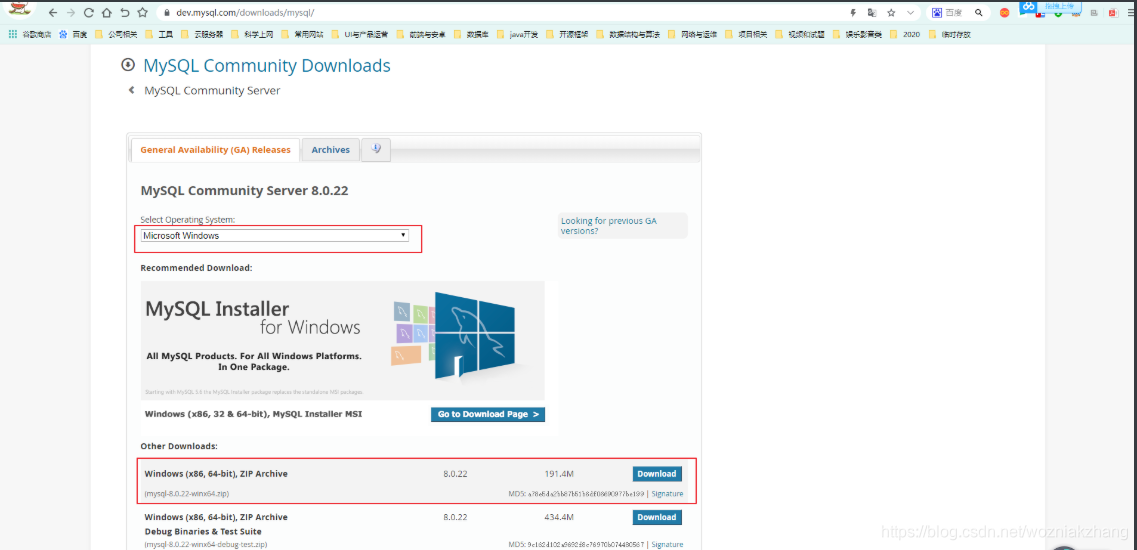The image size is (1137, 550).
Task: Open the 公司相关 bookmark folder
Action: [x=116, y=34]
